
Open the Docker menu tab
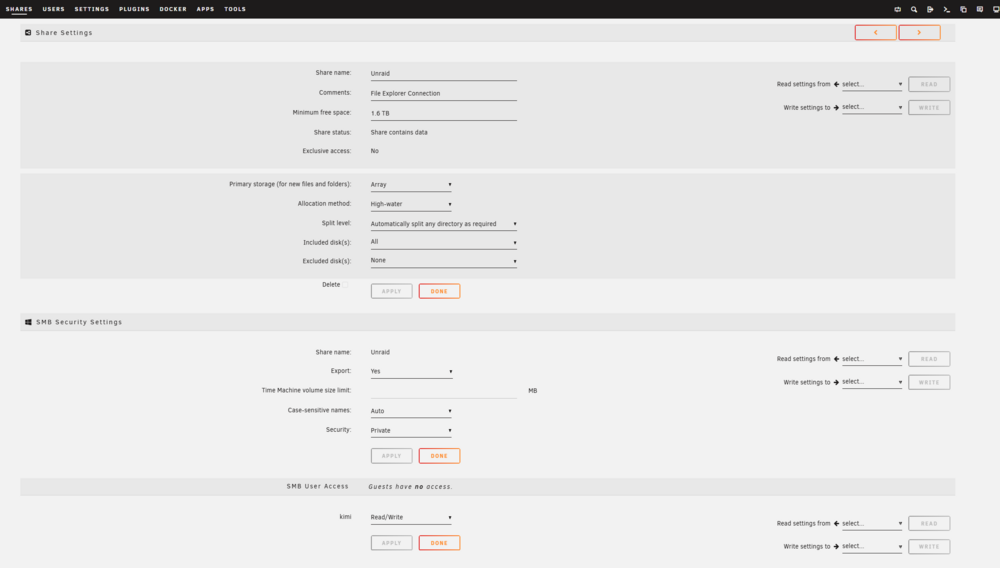click(173, 10)
